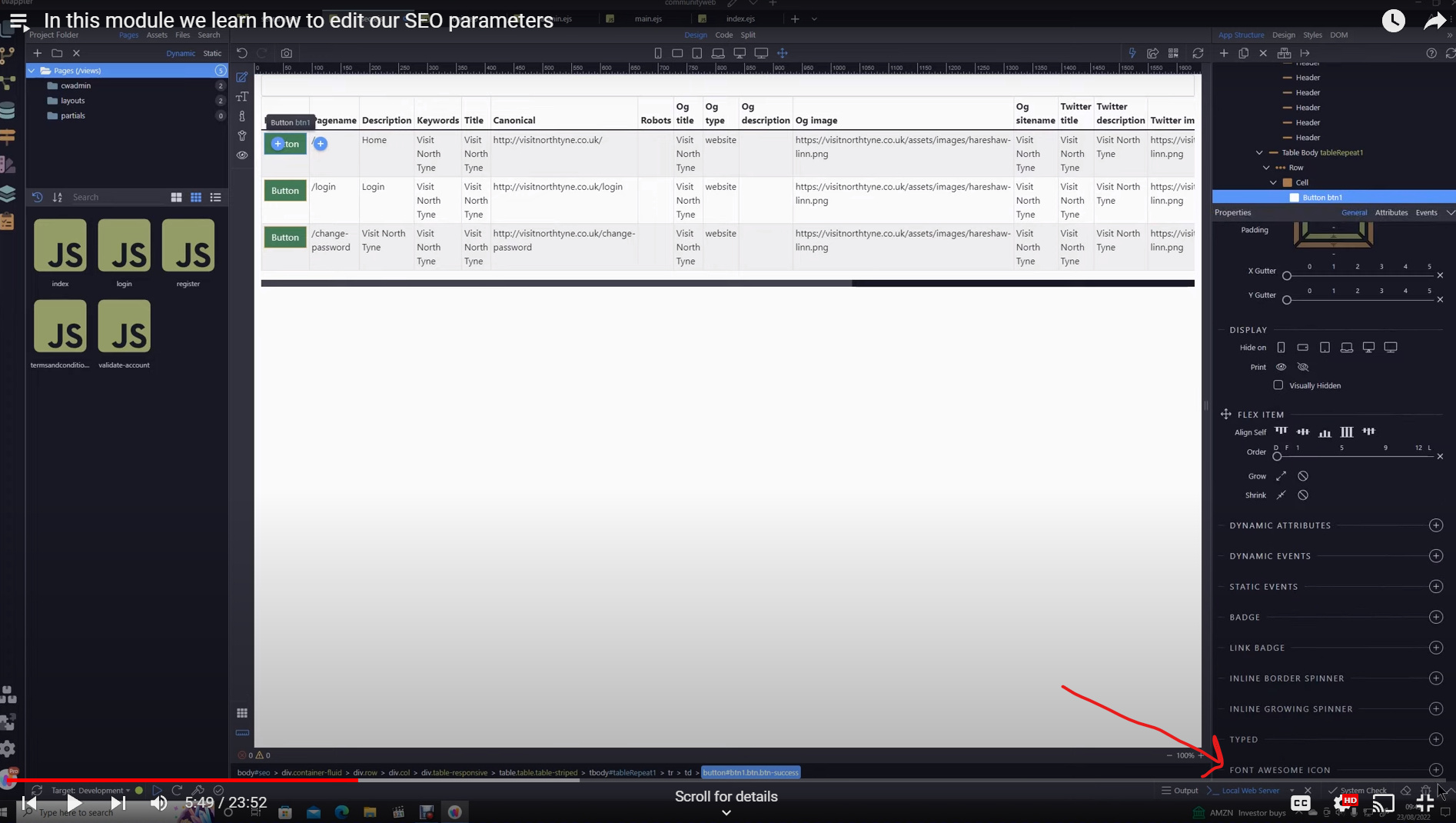The height and width of the screenshot is (823, 1456).
Task: Skip to next YouTube video
Action: pyautogui.click(x=118, y=803)
